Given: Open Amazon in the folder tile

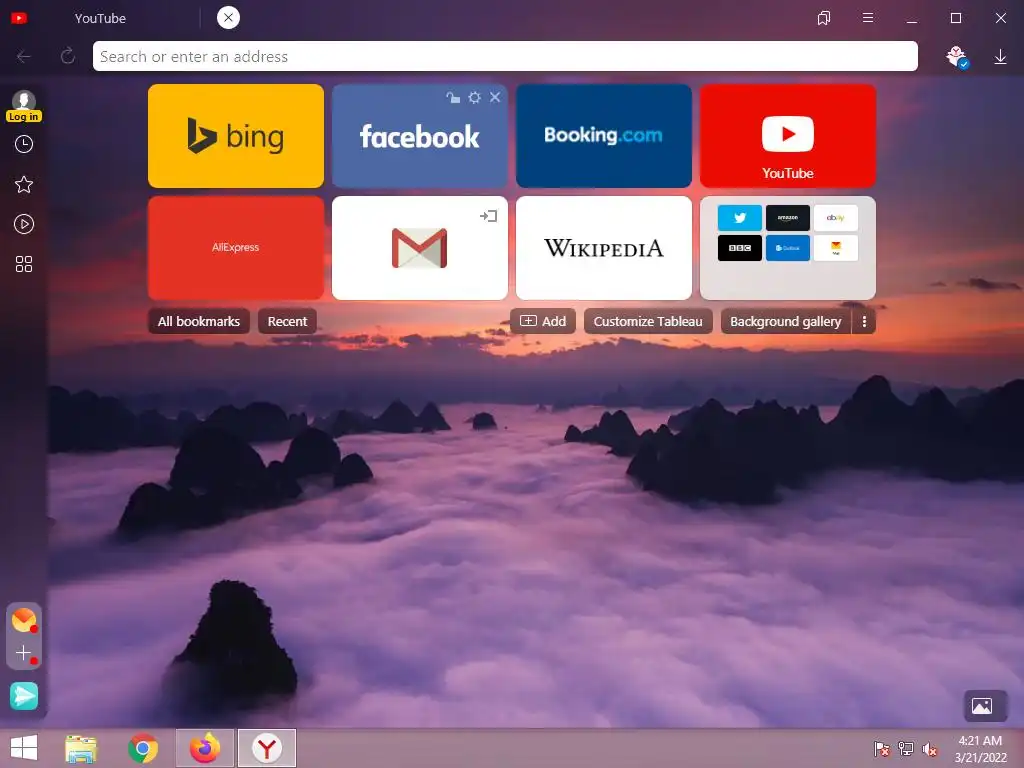Looking at the screenshot, I should coord(788,218).
